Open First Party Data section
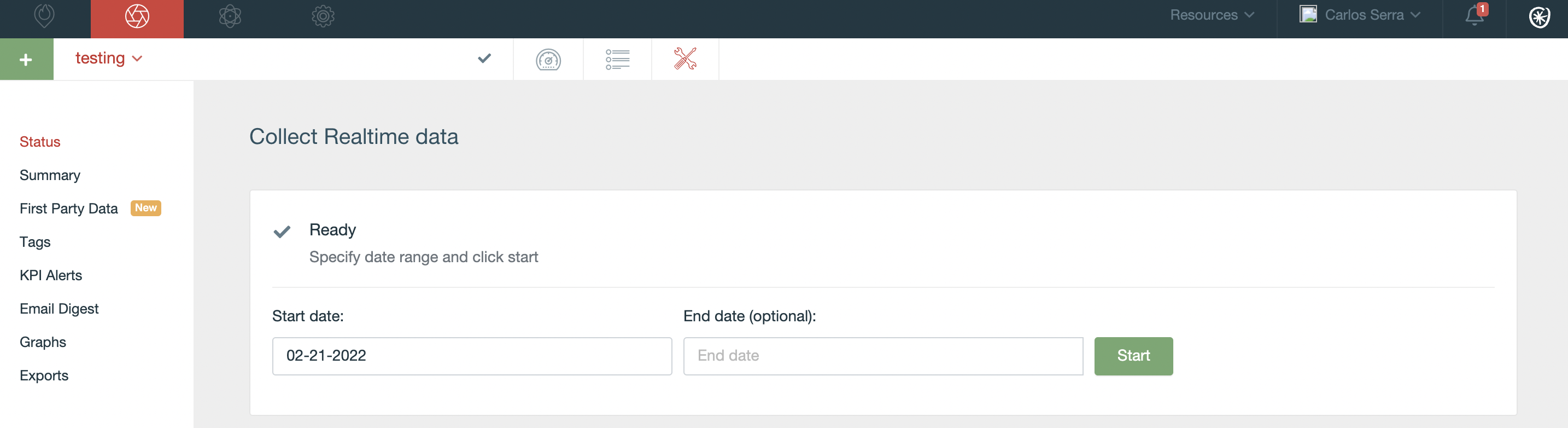 pos(69,209)
